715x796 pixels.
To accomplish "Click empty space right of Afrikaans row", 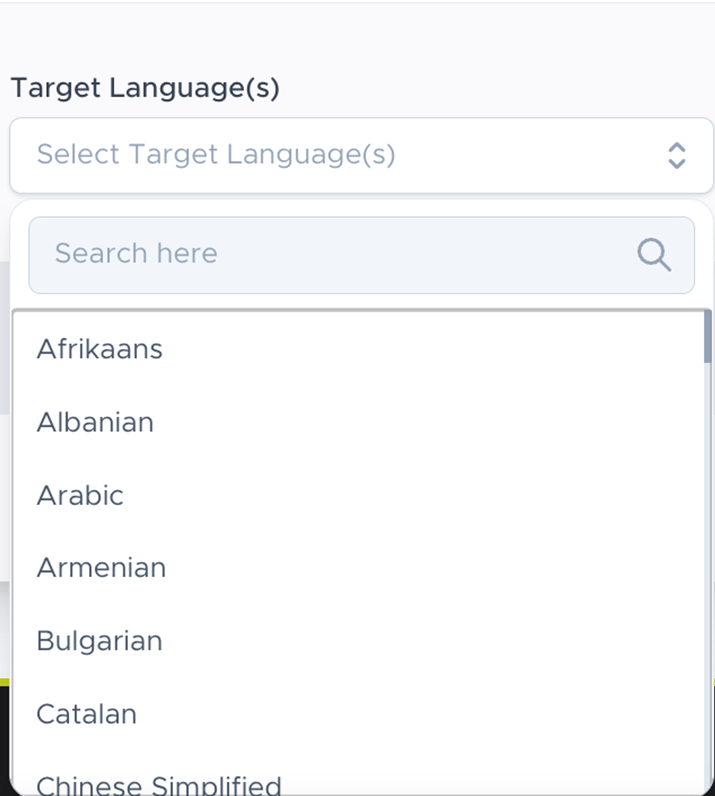I will 450,349.
